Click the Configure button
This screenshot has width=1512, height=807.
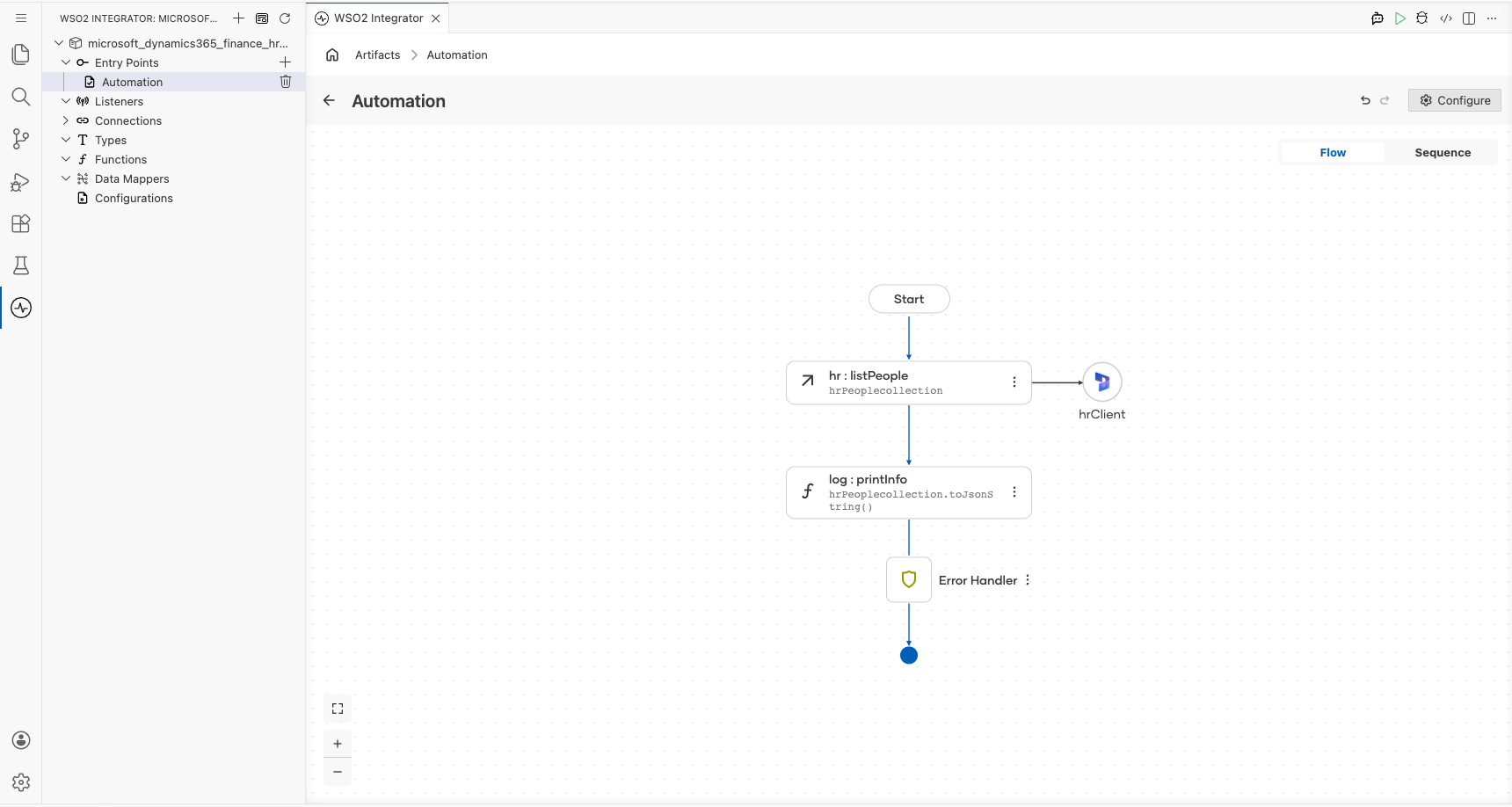[x=1455, y=100]
